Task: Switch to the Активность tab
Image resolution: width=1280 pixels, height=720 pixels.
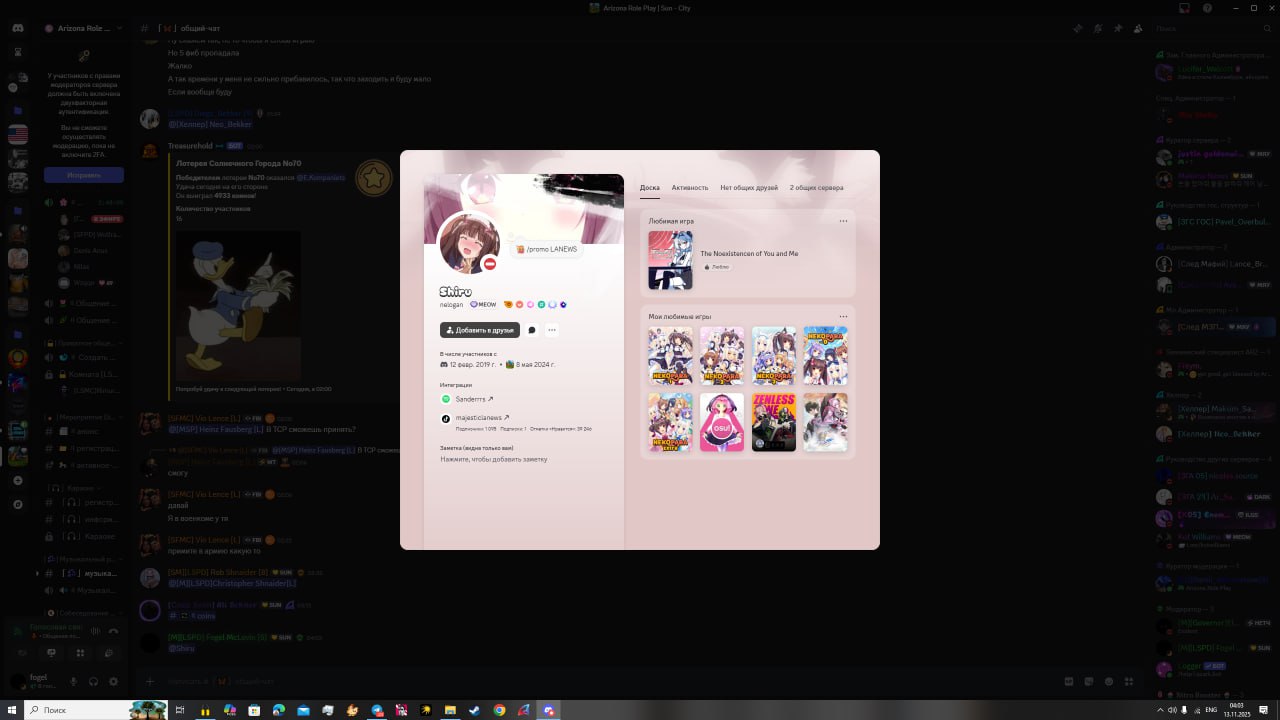Action: (690, 188)
